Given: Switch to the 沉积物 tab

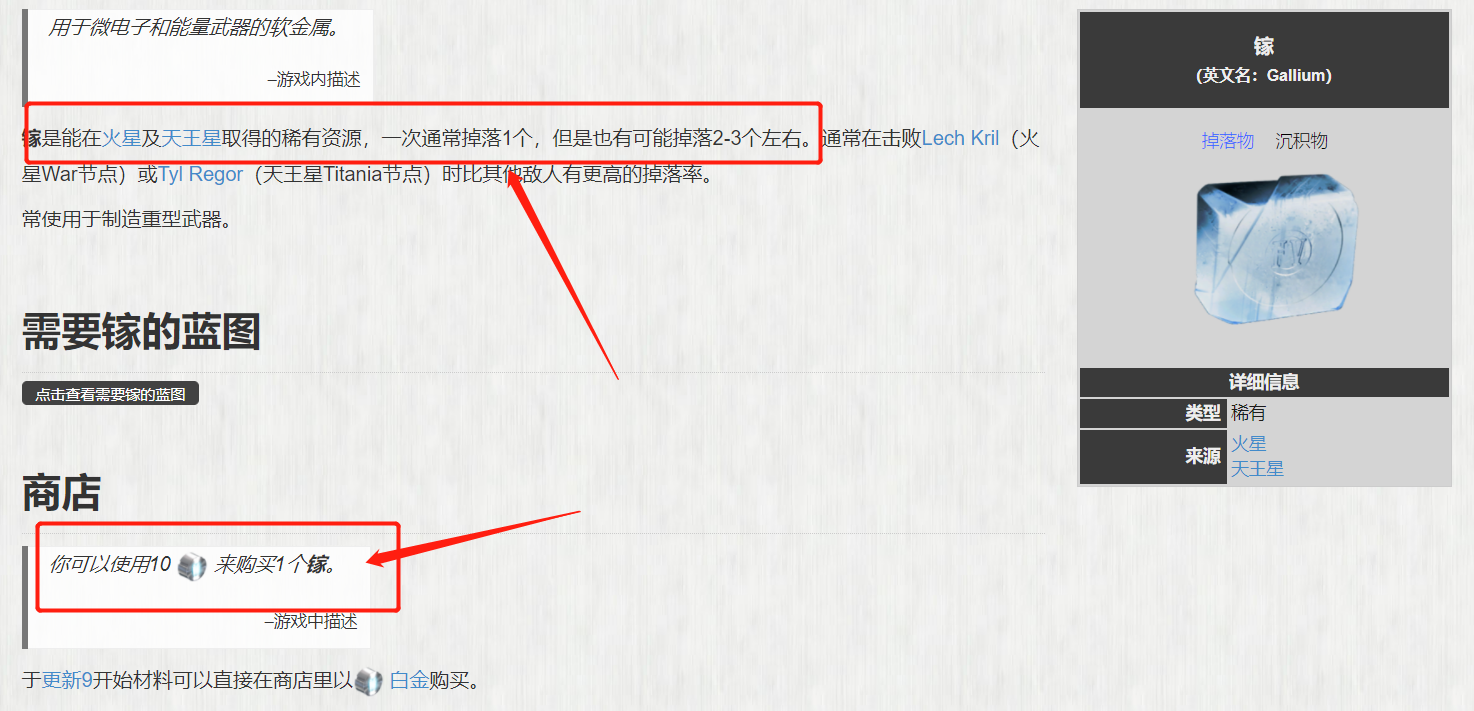Looking at the screenshot, I should pos(1301,141).
